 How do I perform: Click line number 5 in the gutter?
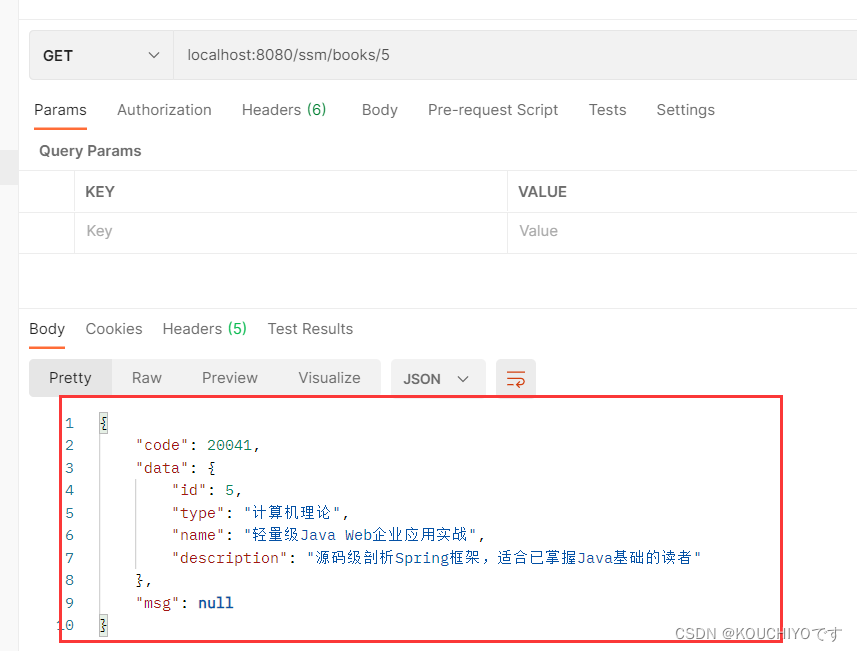click(69, 513)
